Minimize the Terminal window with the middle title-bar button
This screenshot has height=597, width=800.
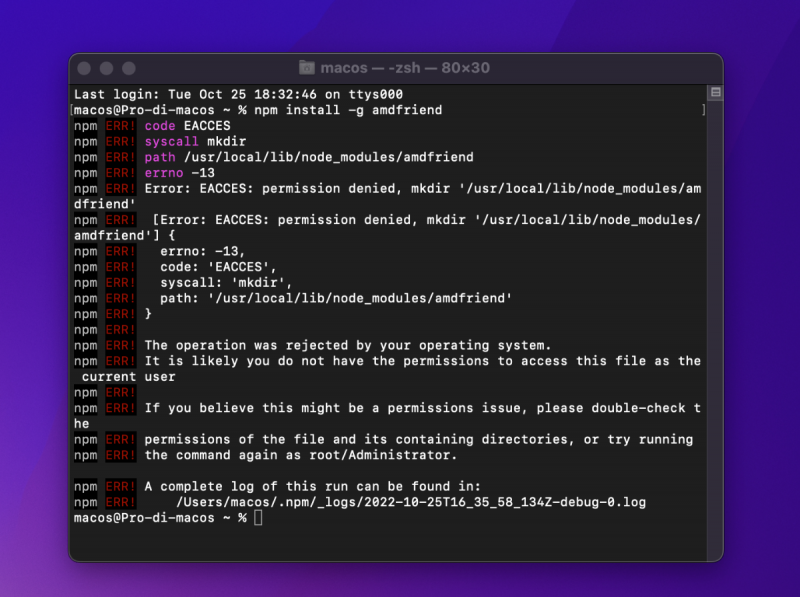(107, 68)
